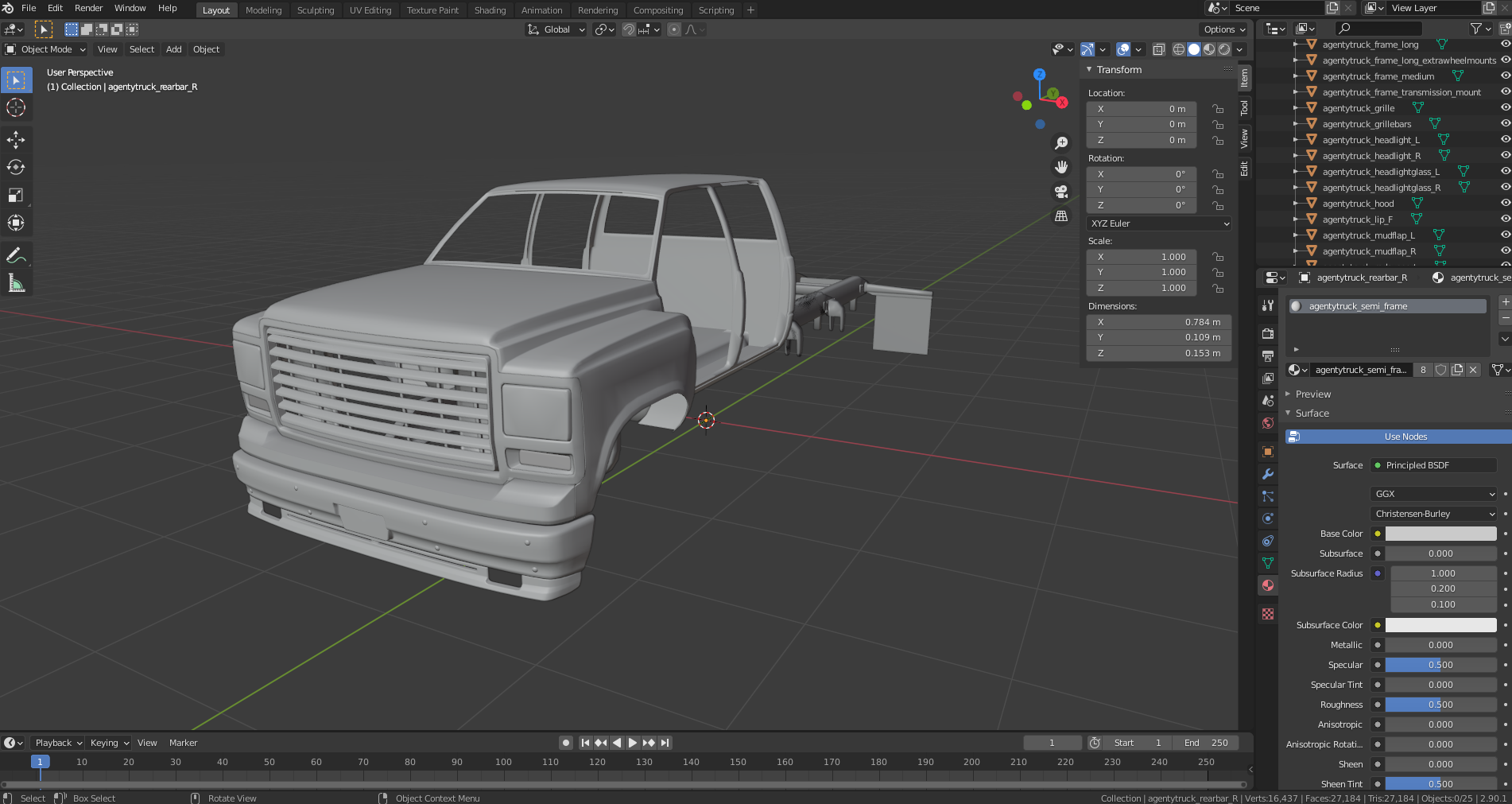The image size is (1512, 804).
Task: Click the Use Nodes button
Action: click(x=1405, y=437)
